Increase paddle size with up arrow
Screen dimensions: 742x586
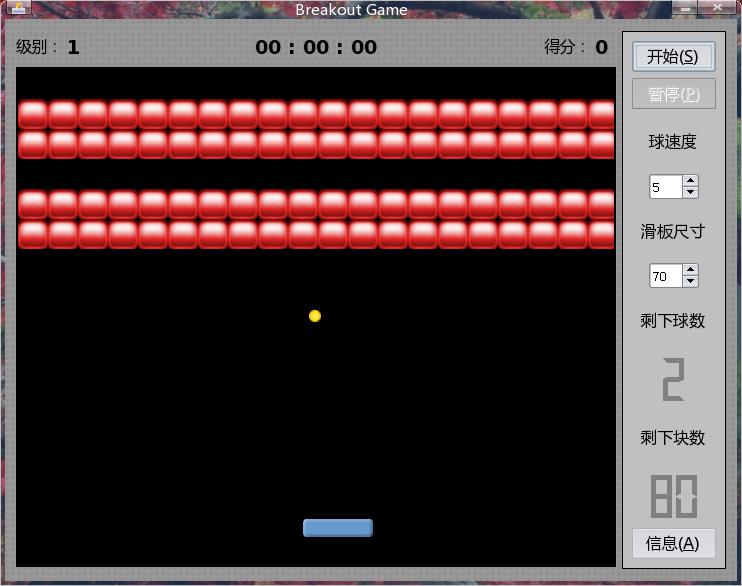690,270
